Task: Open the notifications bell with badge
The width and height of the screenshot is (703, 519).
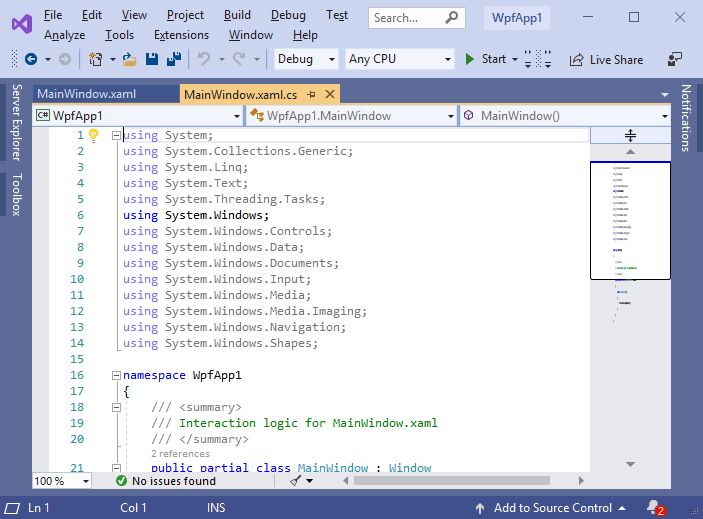Action: [x=656, y=508]
